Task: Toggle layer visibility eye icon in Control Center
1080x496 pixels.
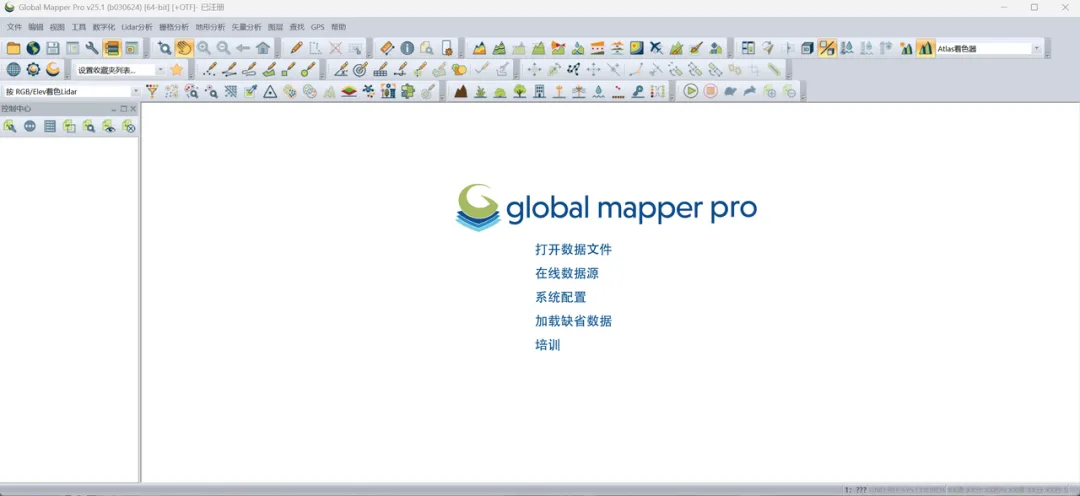Action: coord(109,126)
